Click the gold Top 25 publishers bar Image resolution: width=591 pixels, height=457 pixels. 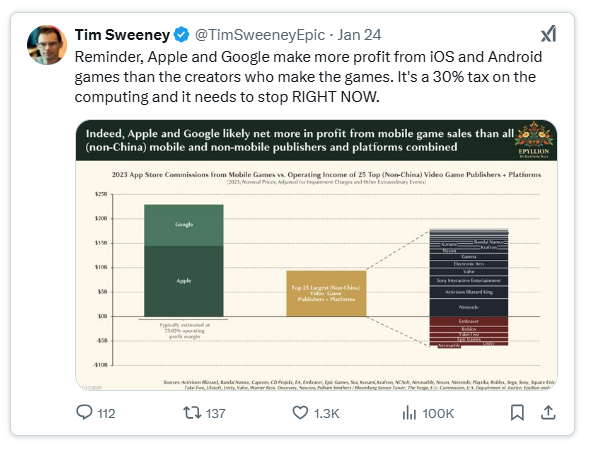click(x=326, y=293)
